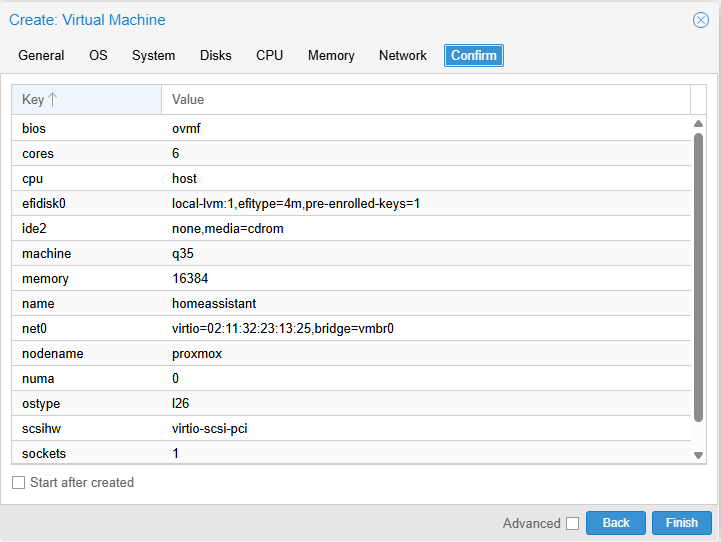Open the Network tab

coord(403,56)
